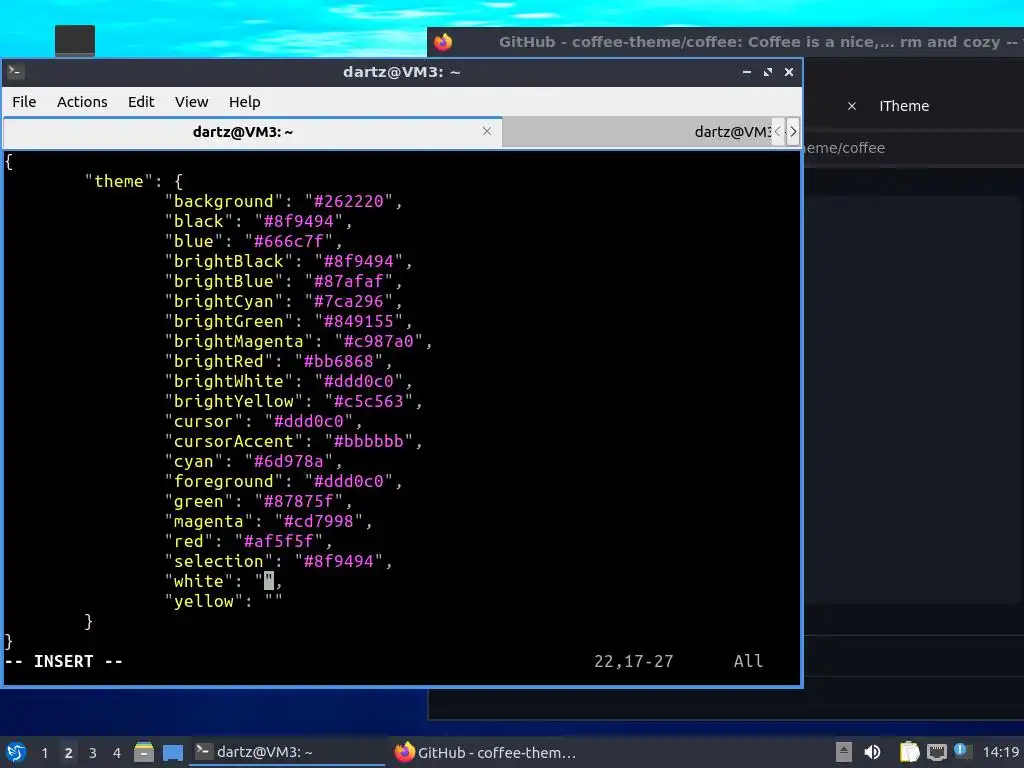The height and width of the screenshot is (768, 1024).
Task: Click the "background" key in editor
Action: coord(223,201)
